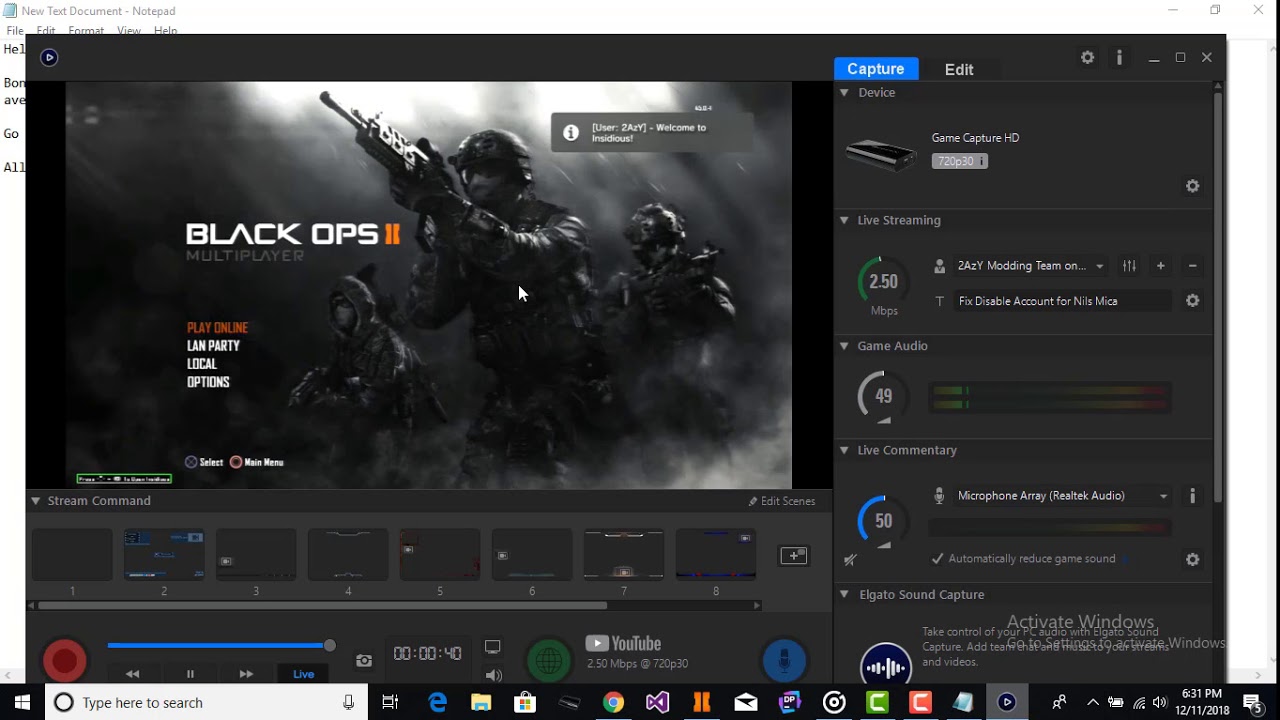Open Windows Start menu
Image resolution: width=1280 pixels, height=720 pixels.
coord(23,702)
